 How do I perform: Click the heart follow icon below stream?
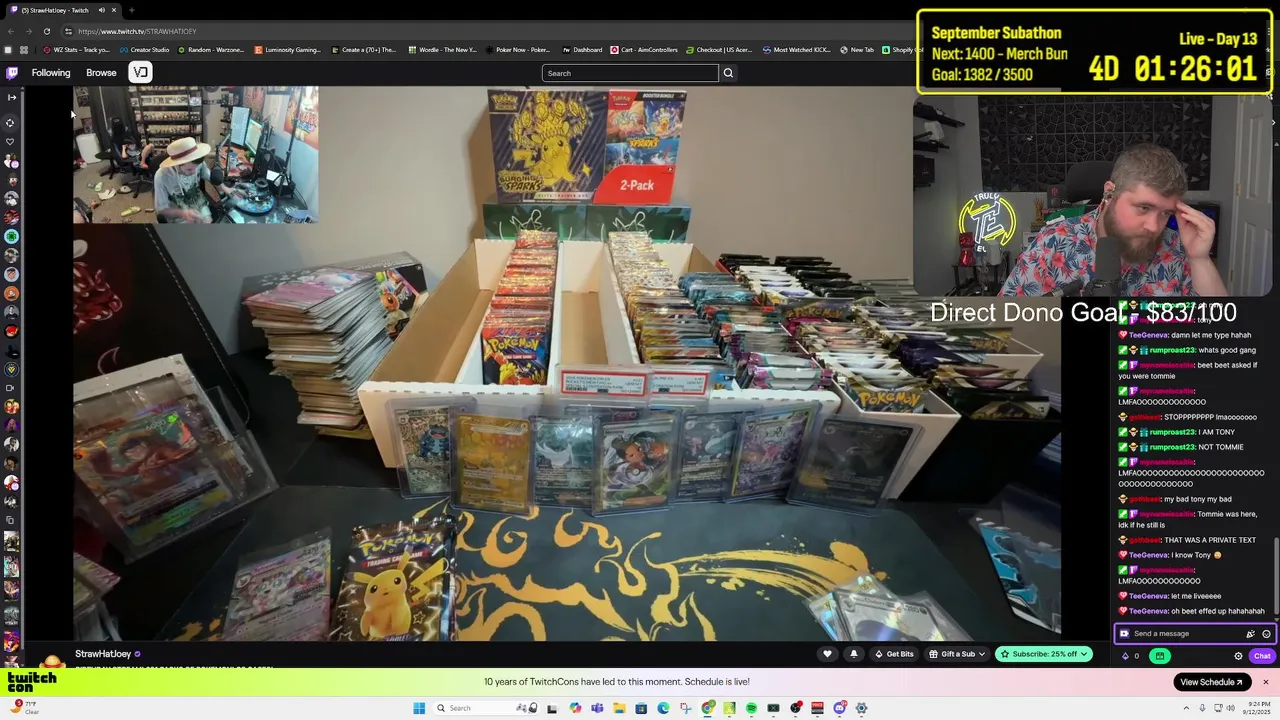(x=827, y=654)
